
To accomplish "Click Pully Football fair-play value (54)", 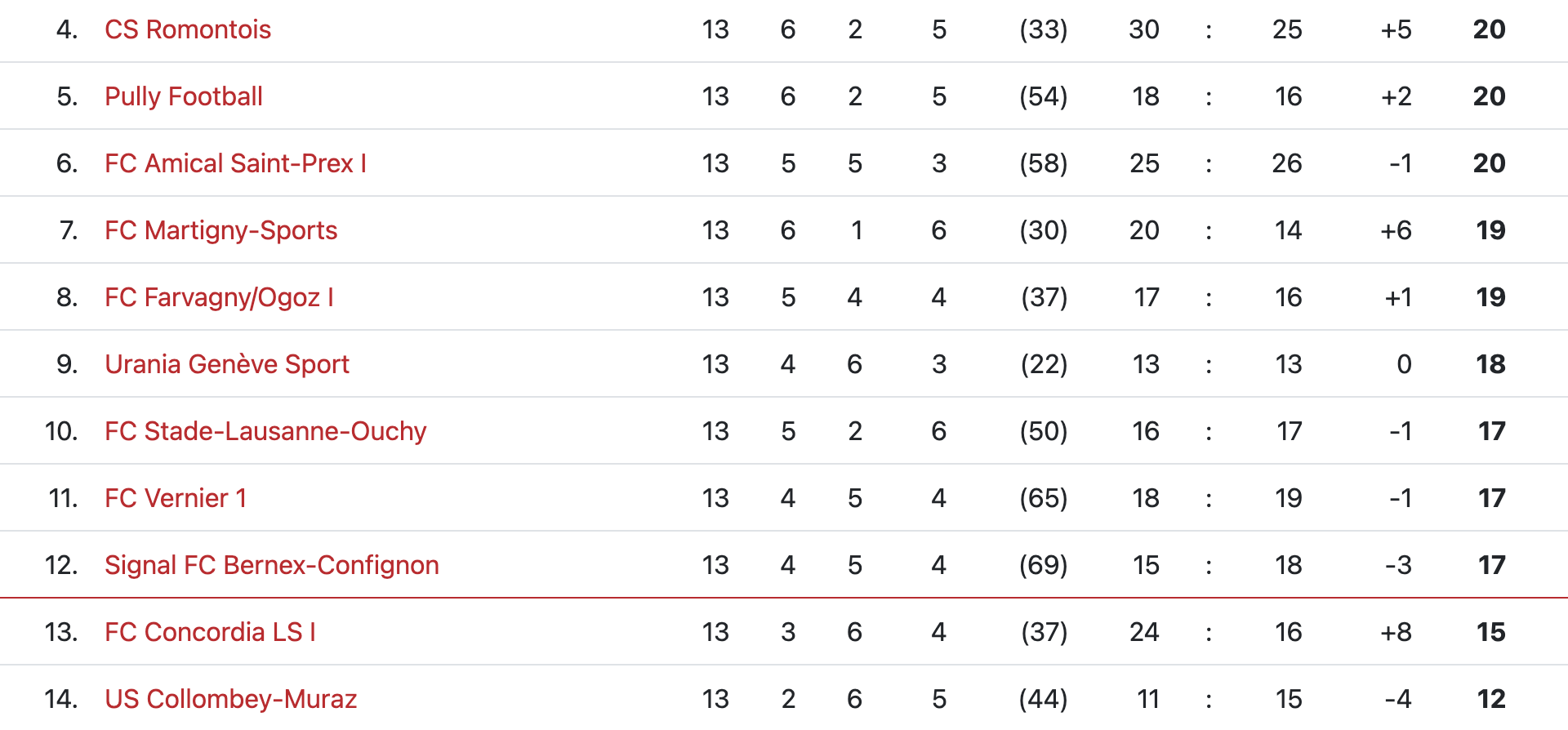I will pyautogui.click(x=1043, y=97).
